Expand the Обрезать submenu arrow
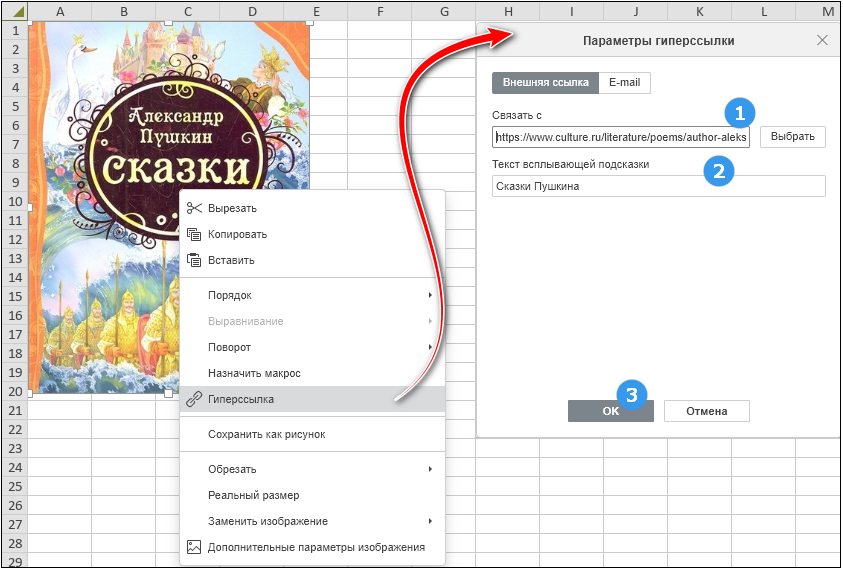The height and width of the screenshot is (569, 843). 430,469
